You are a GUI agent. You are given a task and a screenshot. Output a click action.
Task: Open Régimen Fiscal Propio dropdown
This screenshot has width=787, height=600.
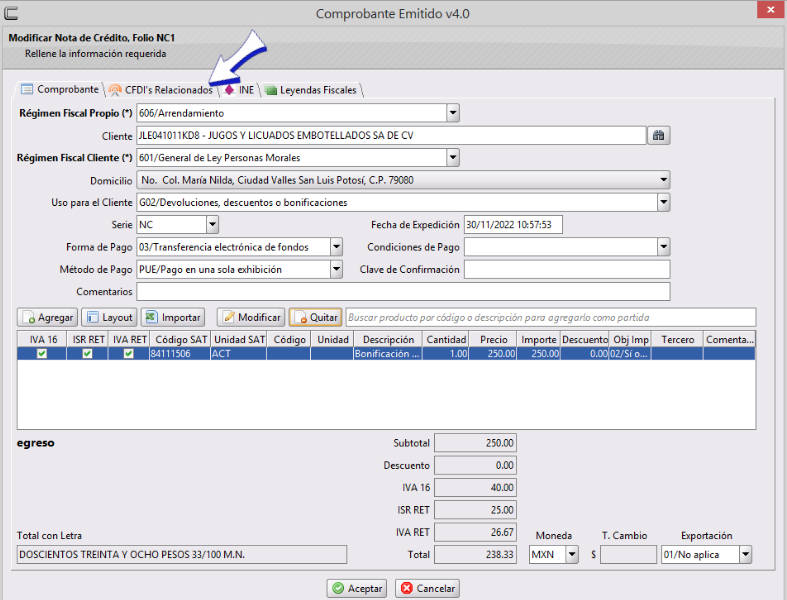pyautogui.click(x=453, y=113)
